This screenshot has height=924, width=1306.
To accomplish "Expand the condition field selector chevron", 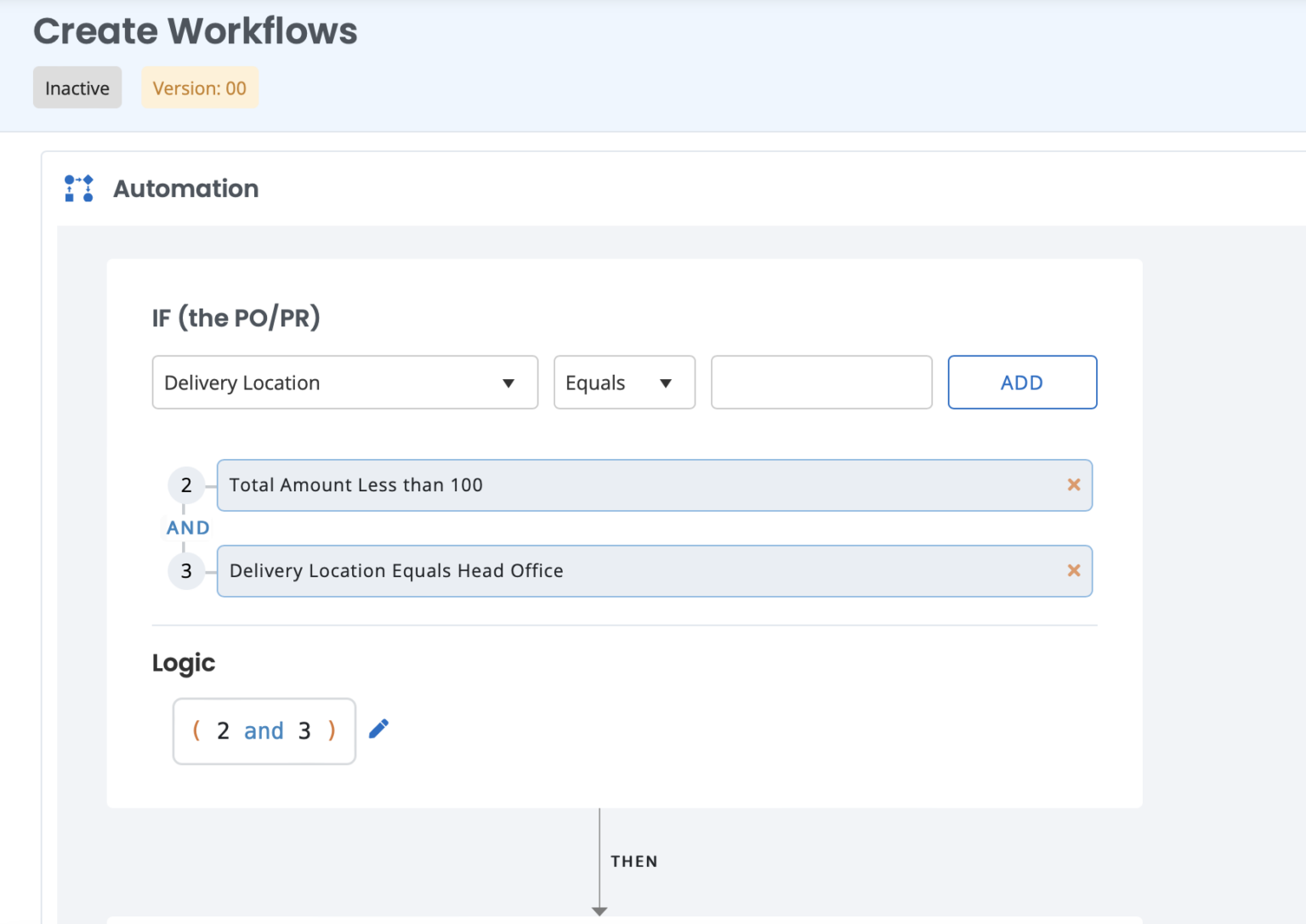I will (x=509, y=383).
